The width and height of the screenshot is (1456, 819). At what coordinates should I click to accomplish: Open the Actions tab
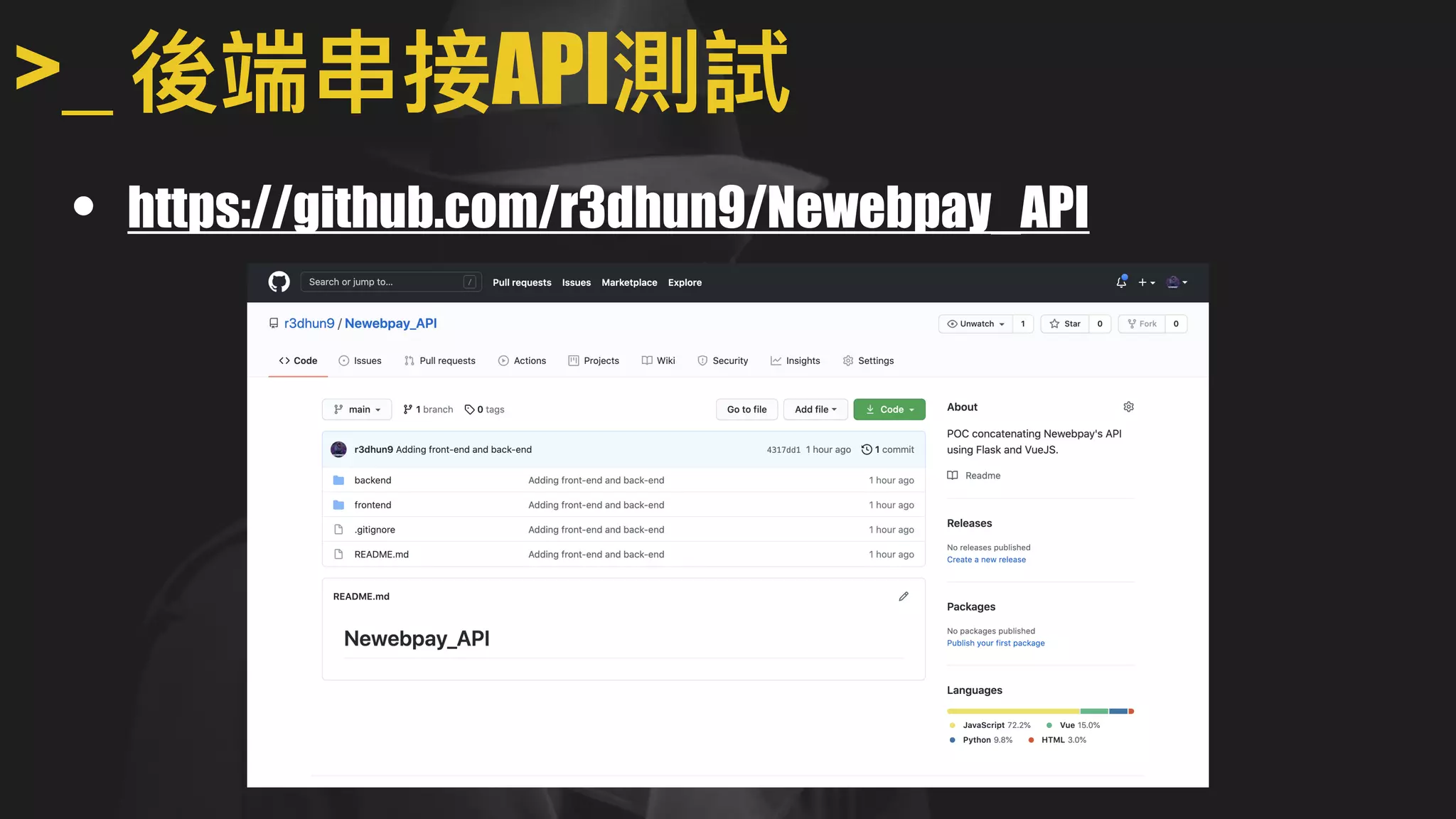point(522,360)
